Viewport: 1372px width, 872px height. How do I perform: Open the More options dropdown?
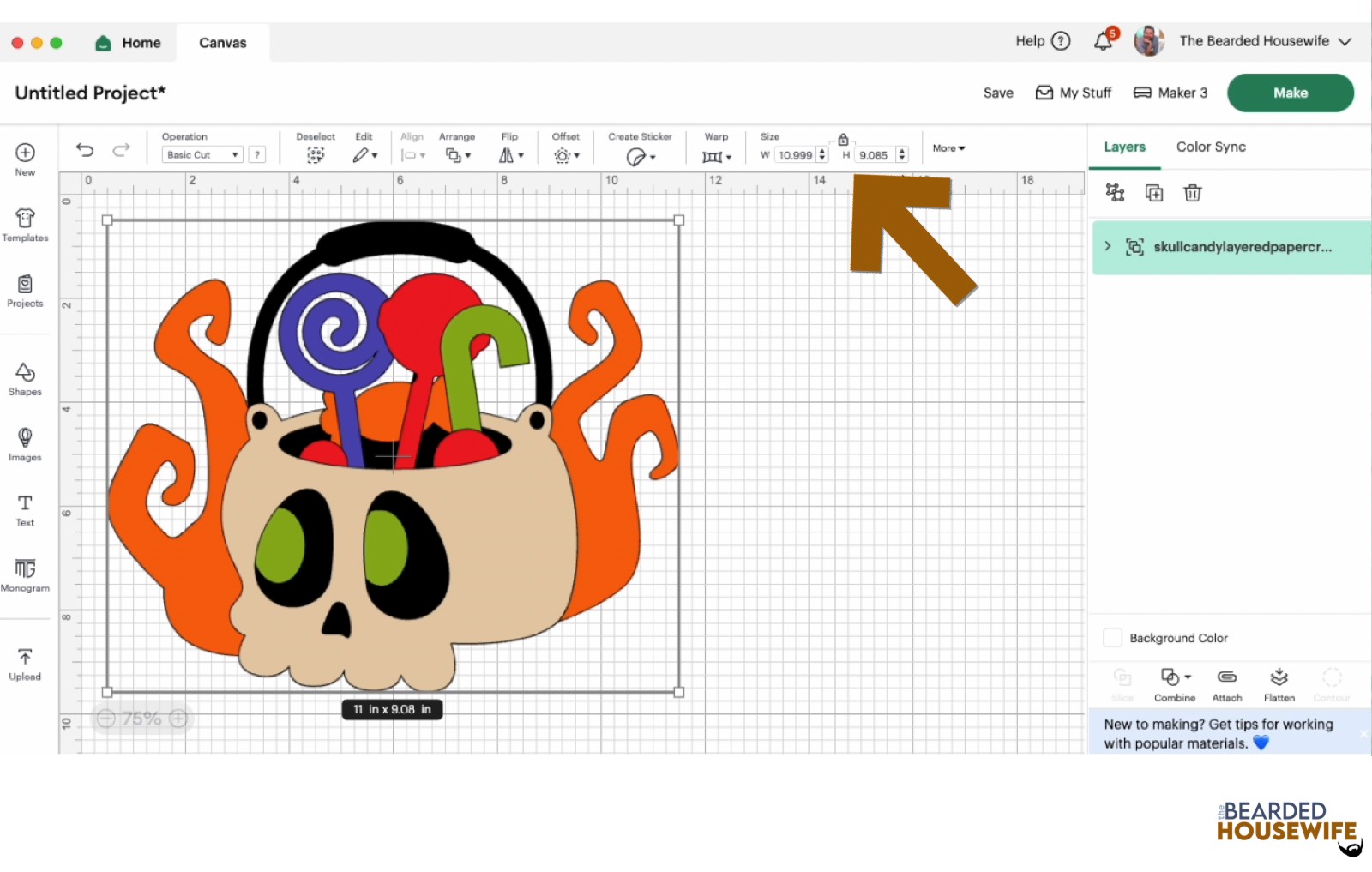pyautogui.click(x=947, y=147)
